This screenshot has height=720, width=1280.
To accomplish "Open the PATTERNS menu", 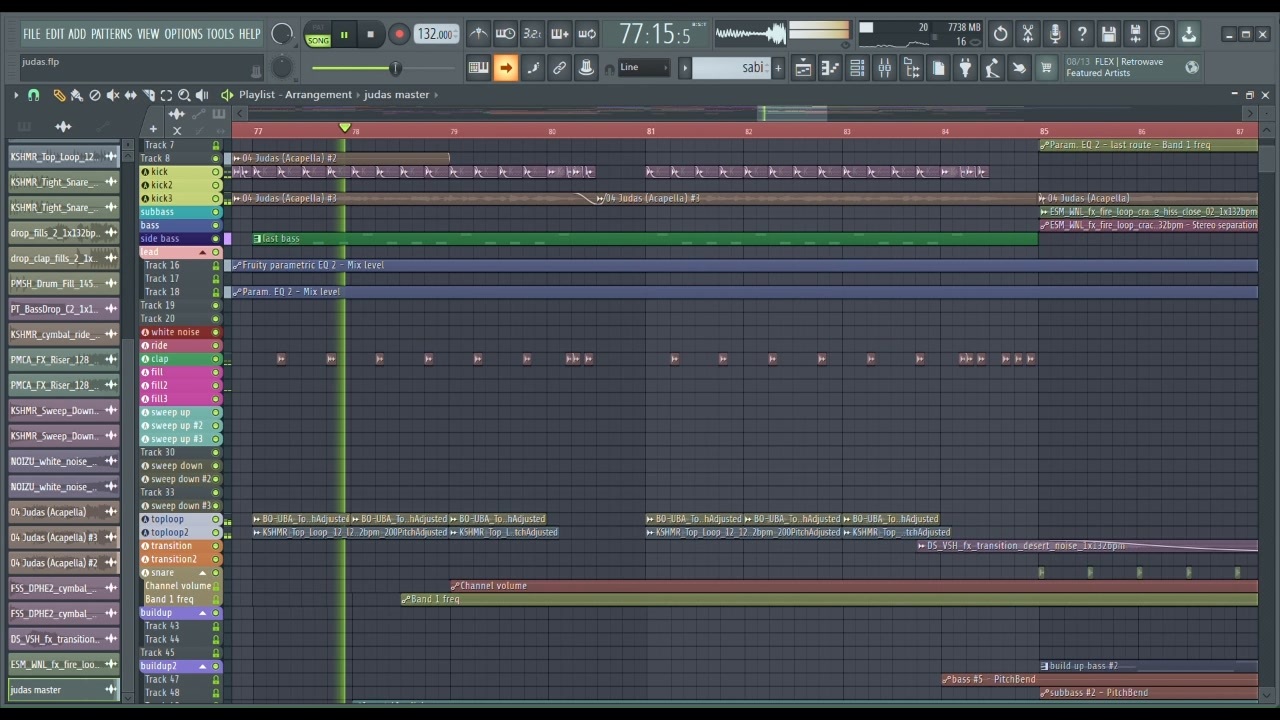I will 111,34.
